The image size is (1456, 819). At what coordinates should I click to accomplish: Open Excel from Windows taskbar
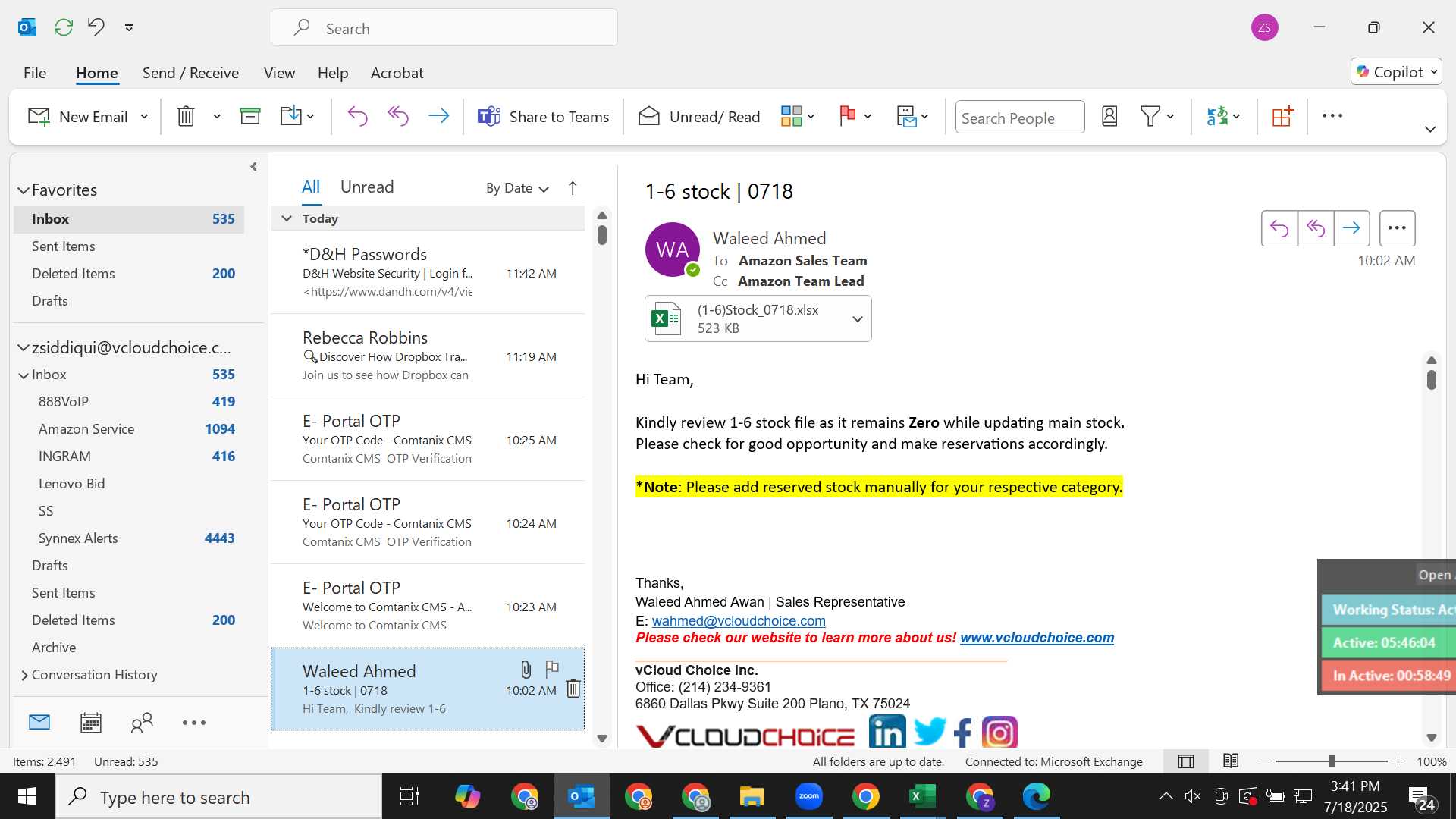pyautogui.click(x=922, y=797)
